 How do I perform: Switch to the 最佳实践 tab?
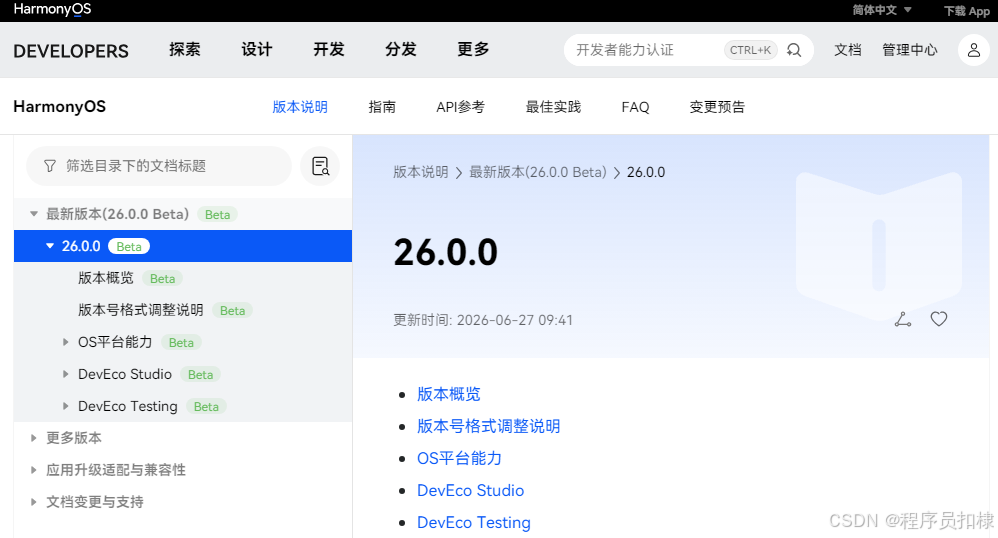coord(553,107)
